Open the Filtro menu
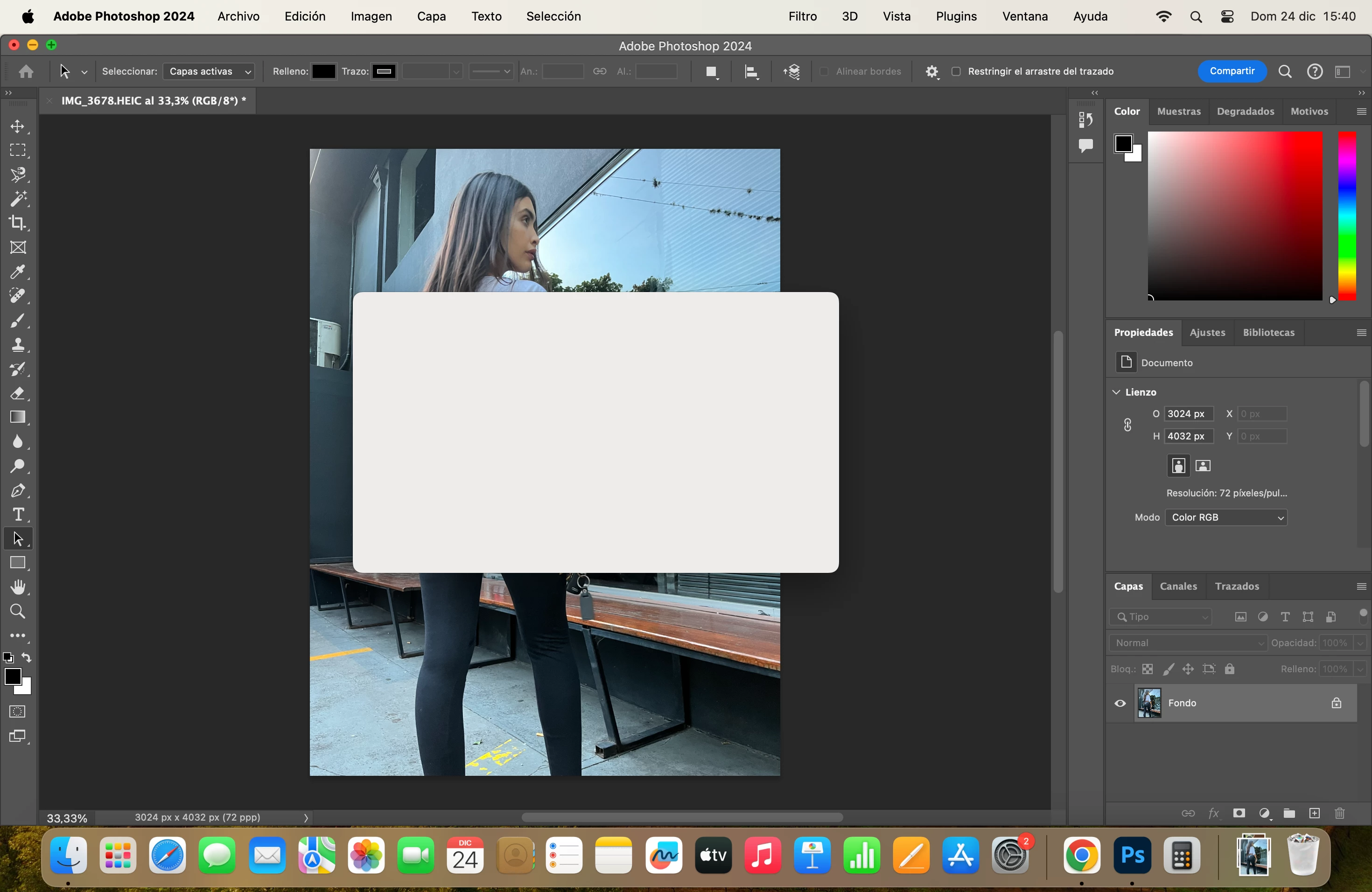The height and width of the screenshot is (892, 1372). click(x=803, y=16)
